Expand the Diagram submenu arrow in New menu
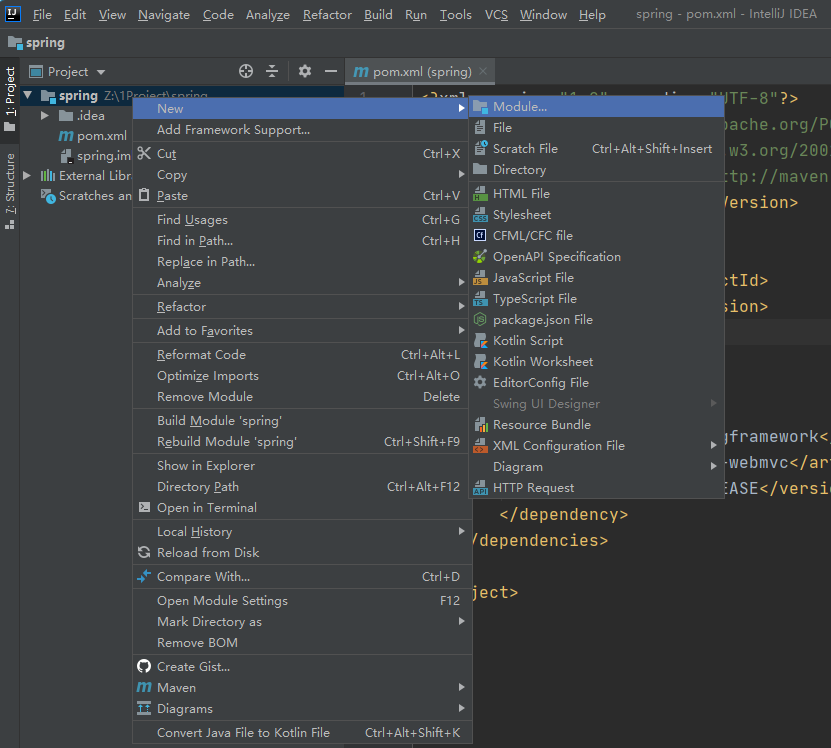The height and width of the screenshot is (748, 831). click(714, 467)
